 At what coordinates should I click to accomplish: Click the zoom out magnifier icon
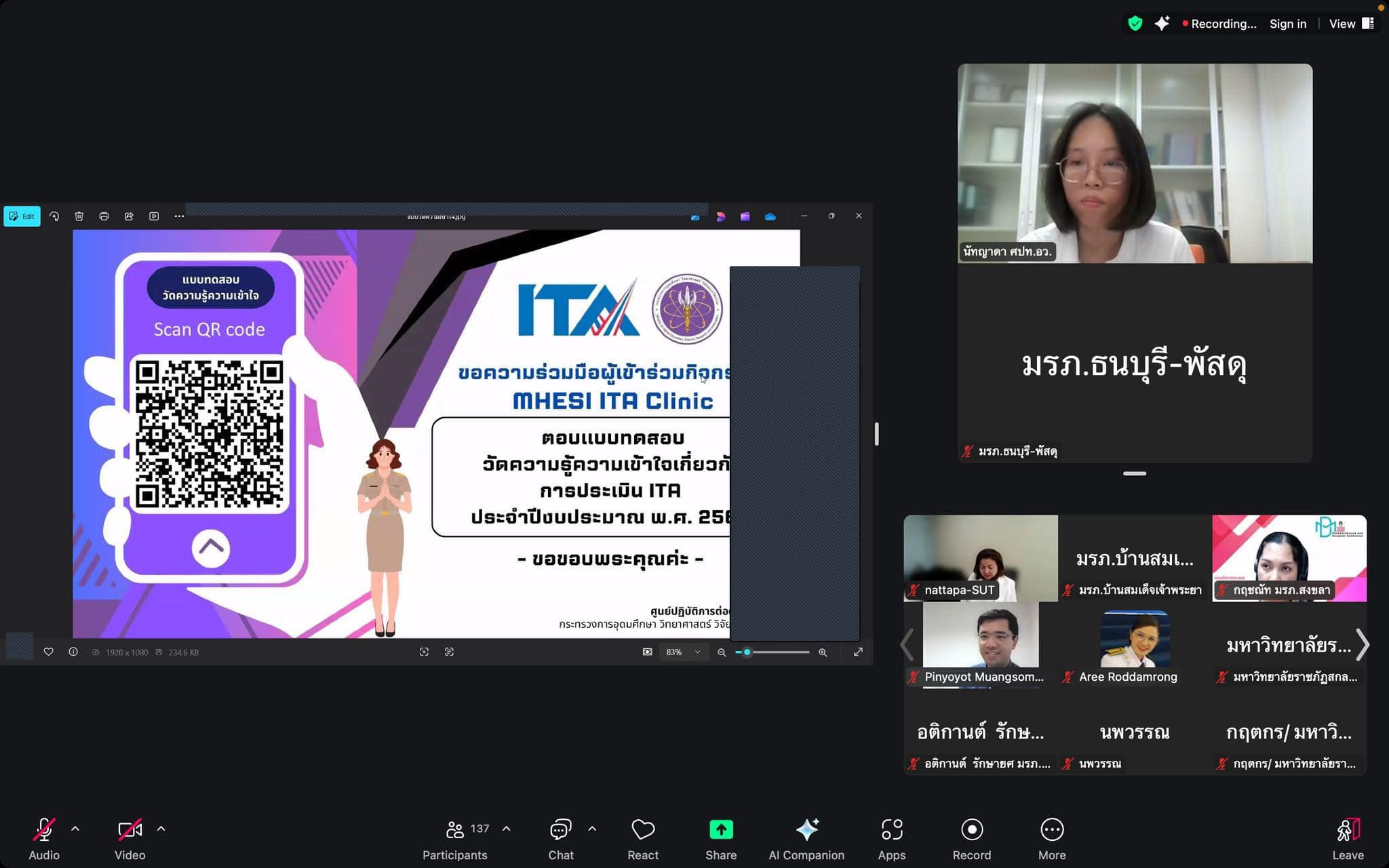point(722,652)
